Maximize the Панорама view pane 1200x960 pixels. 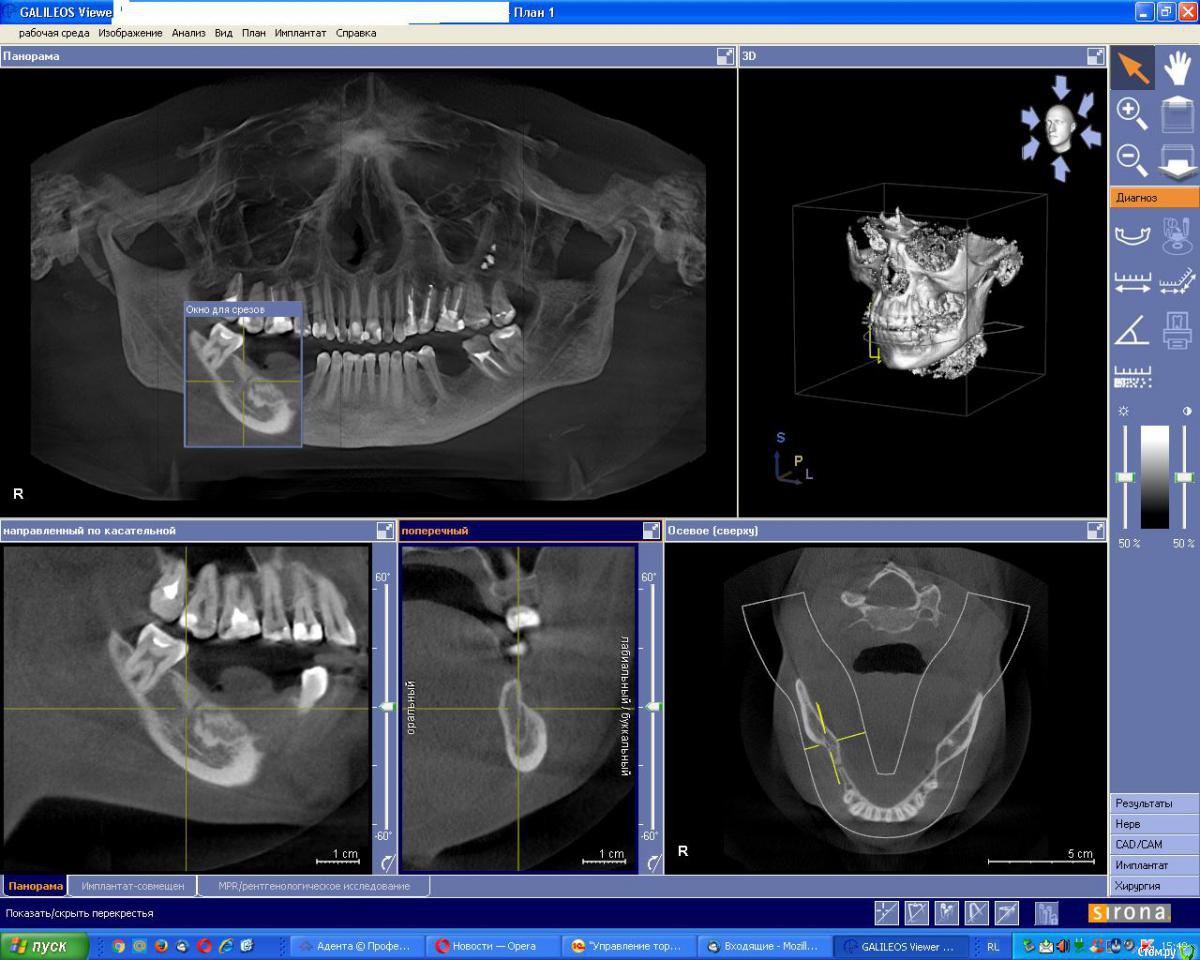coord(725,57)
